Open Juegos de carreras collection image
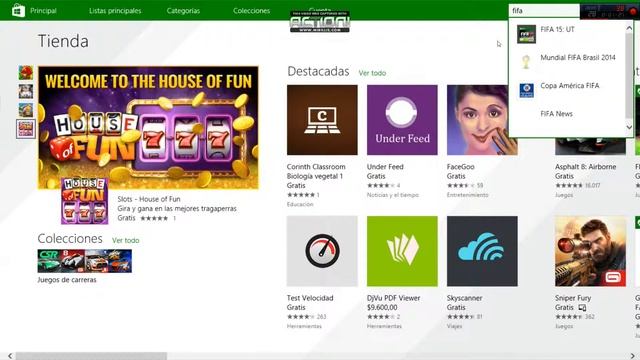The height and width of the screenshot is (360, 640). (x=84, y=261)
